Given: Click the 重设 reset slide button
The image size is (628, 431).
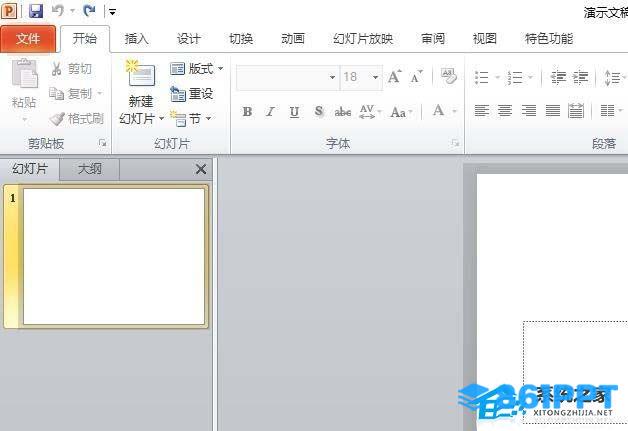Looking at the screenshot, I should point(191,94).
